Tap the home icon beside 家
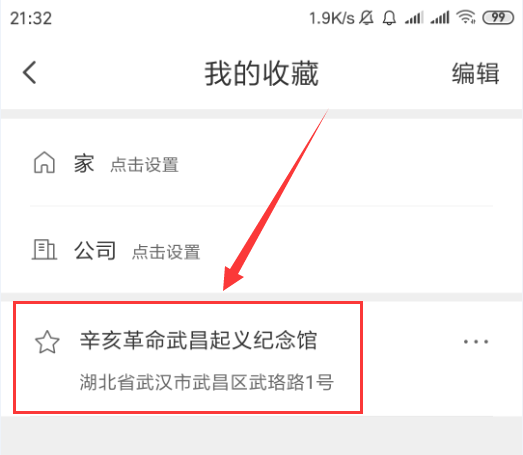The width and height of the screenshot is (523, 455). coord(44,163)
